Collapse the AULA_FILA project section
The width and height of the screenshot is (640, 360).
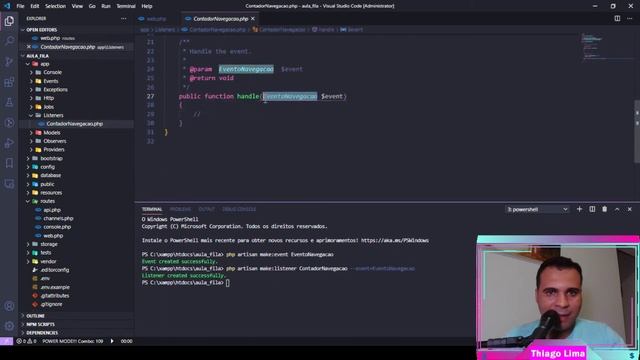tap(38, 56)
